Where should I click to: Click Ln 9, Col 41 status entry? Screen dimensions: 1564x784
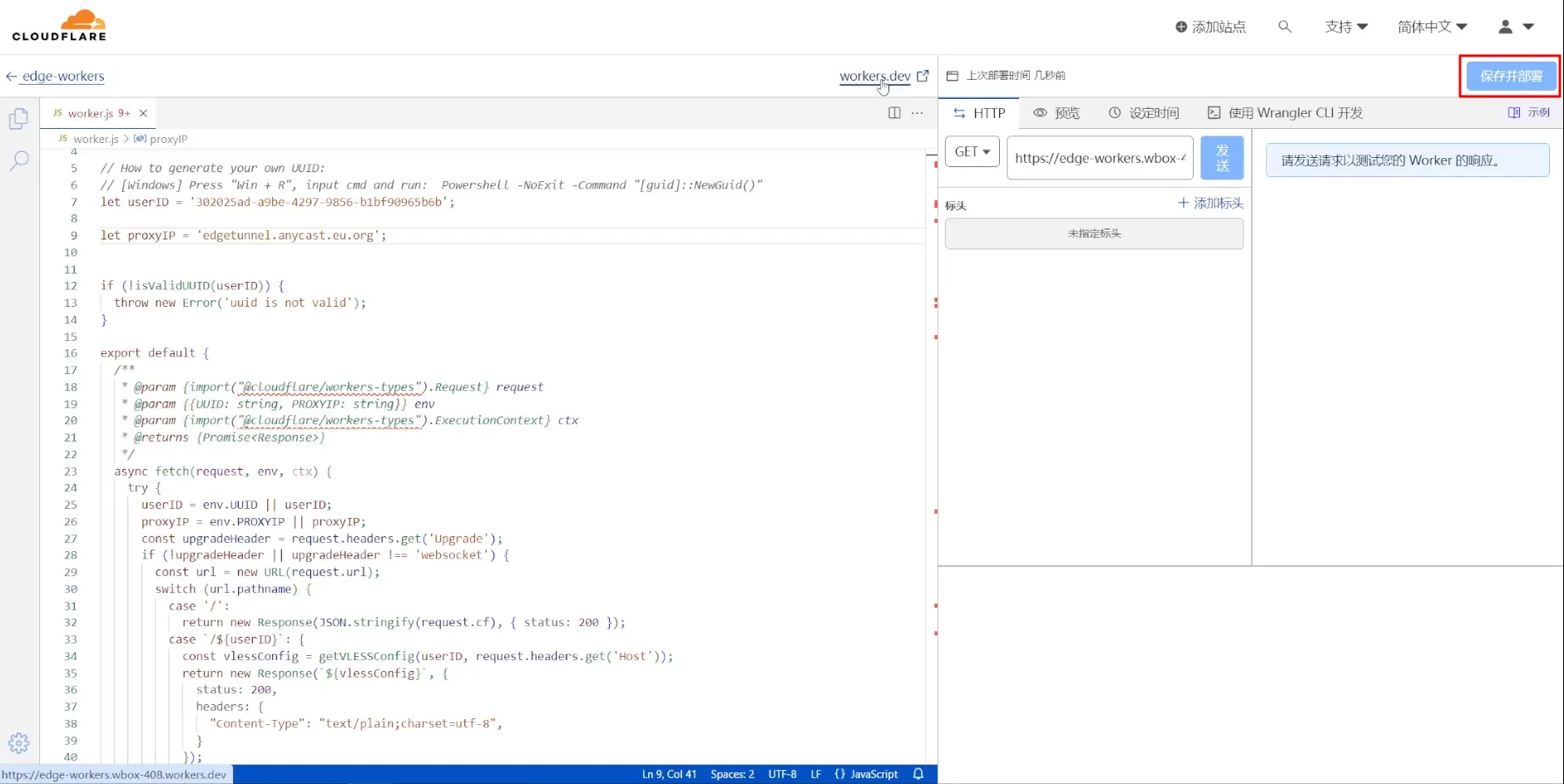point(669,774)
